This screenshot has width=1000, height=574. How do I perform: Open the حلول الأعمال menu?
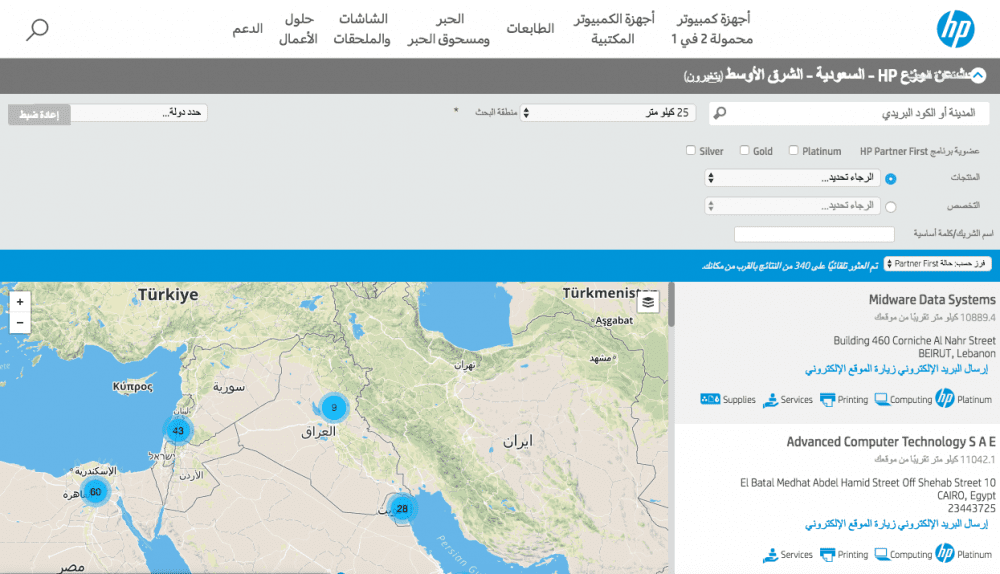298,29
